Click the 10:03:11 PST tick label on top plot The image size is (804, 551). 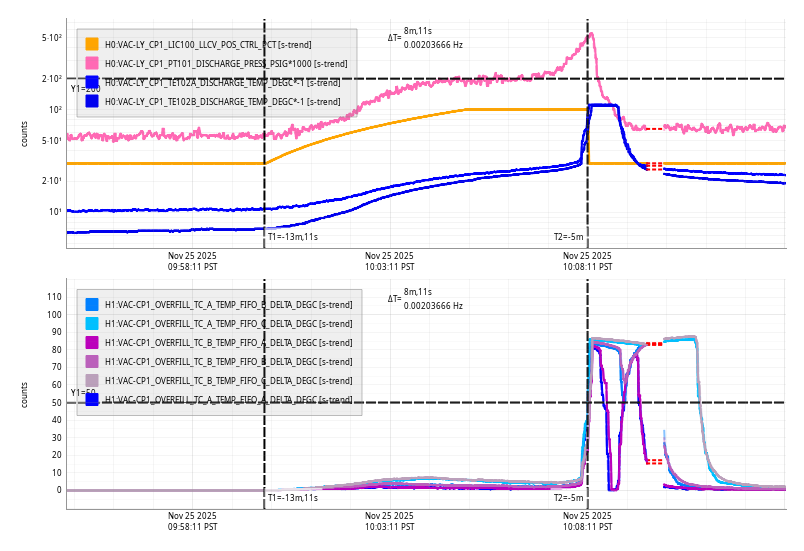(x=389, y=261)
